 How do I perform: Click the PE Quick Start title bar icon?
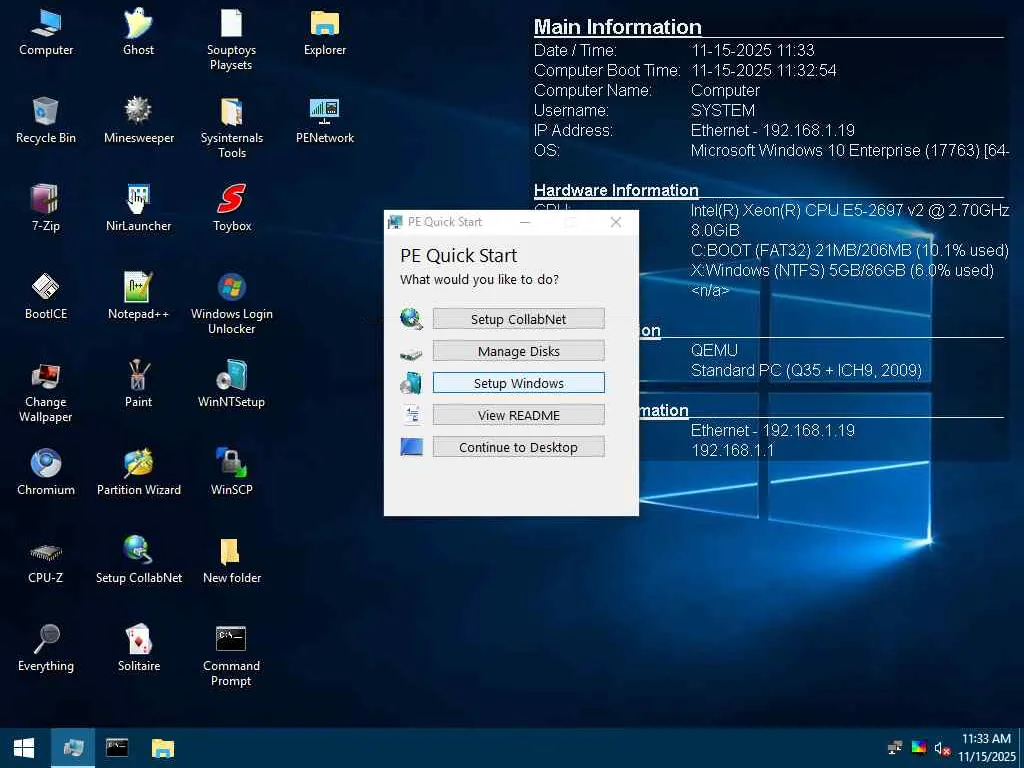point(394,222)
